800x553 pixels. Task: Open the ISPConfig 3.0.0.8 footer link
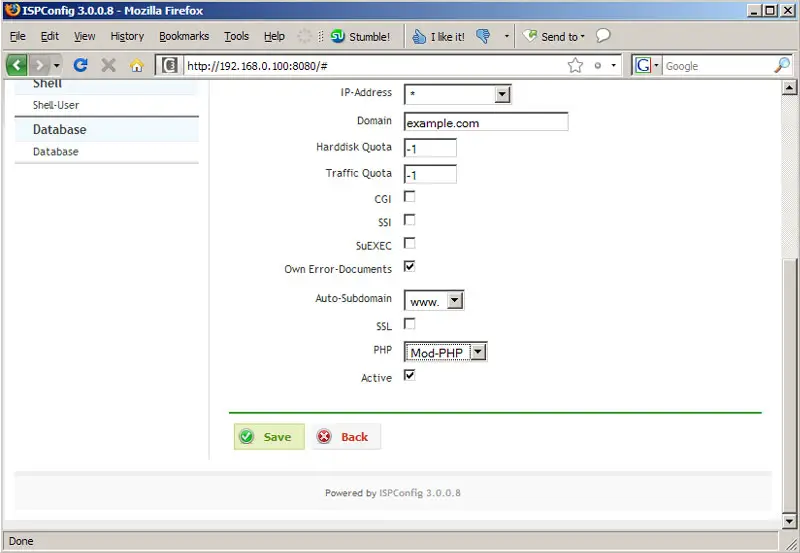[420, 493]
